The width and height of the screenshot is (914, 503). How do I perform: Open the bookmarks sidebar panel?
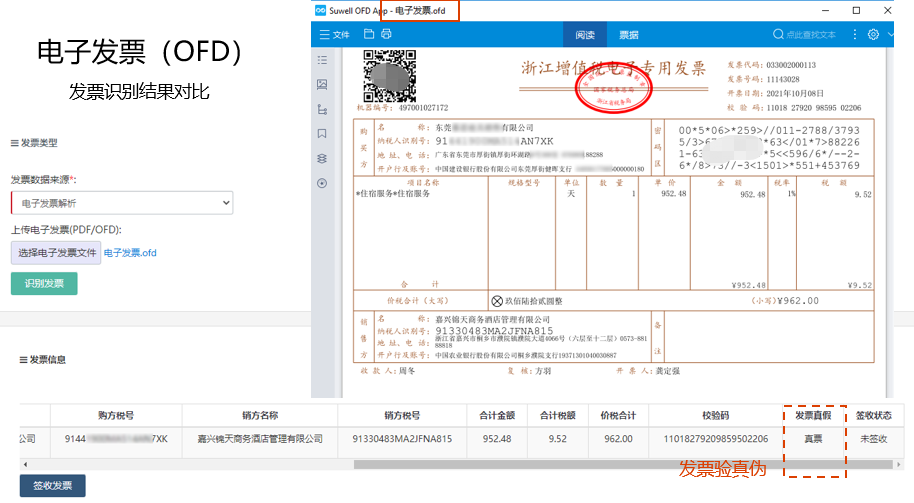322,133
